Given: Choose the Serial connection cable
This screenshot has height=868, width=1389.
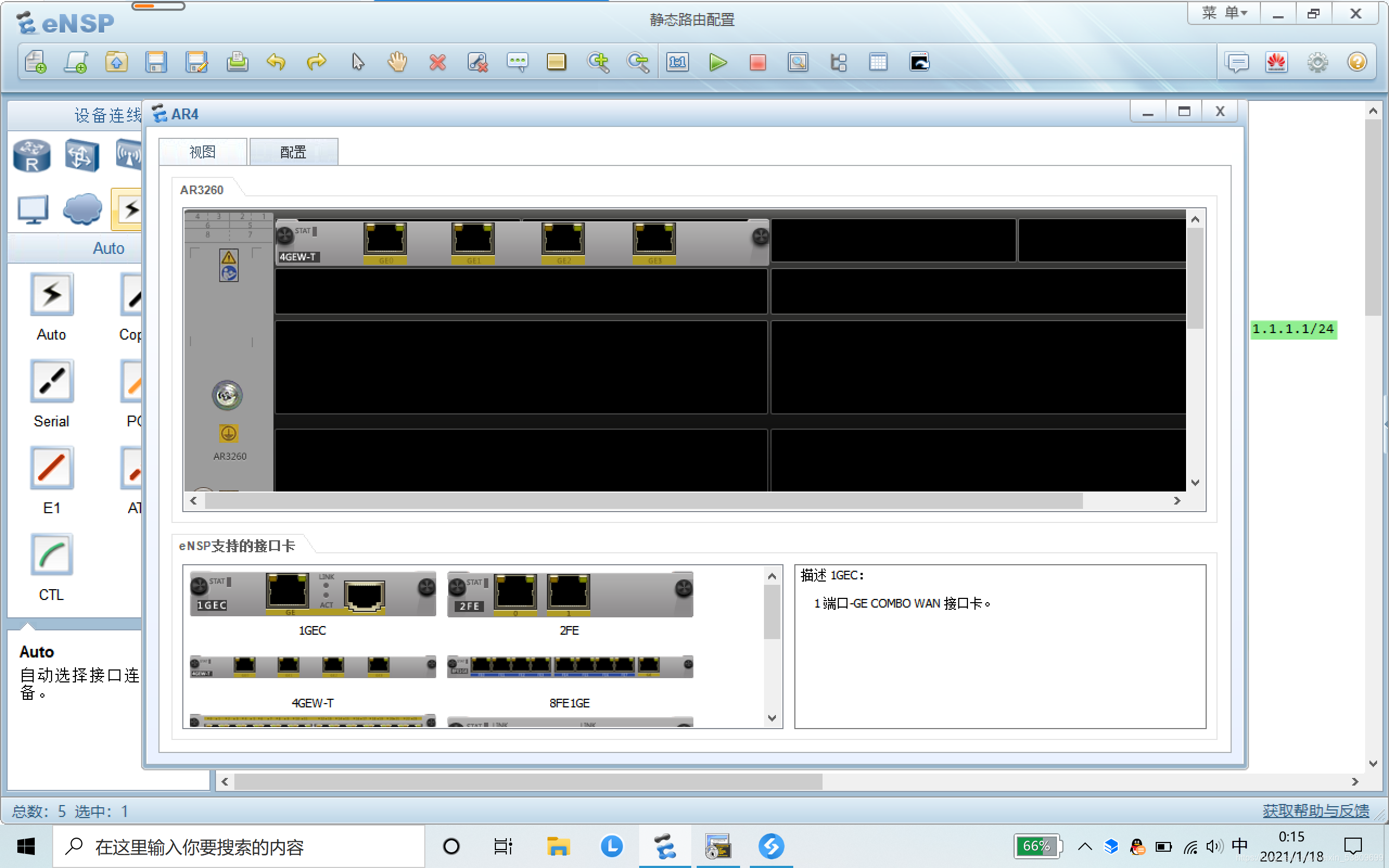Looking at the screenshot, I should pos(52,381).
